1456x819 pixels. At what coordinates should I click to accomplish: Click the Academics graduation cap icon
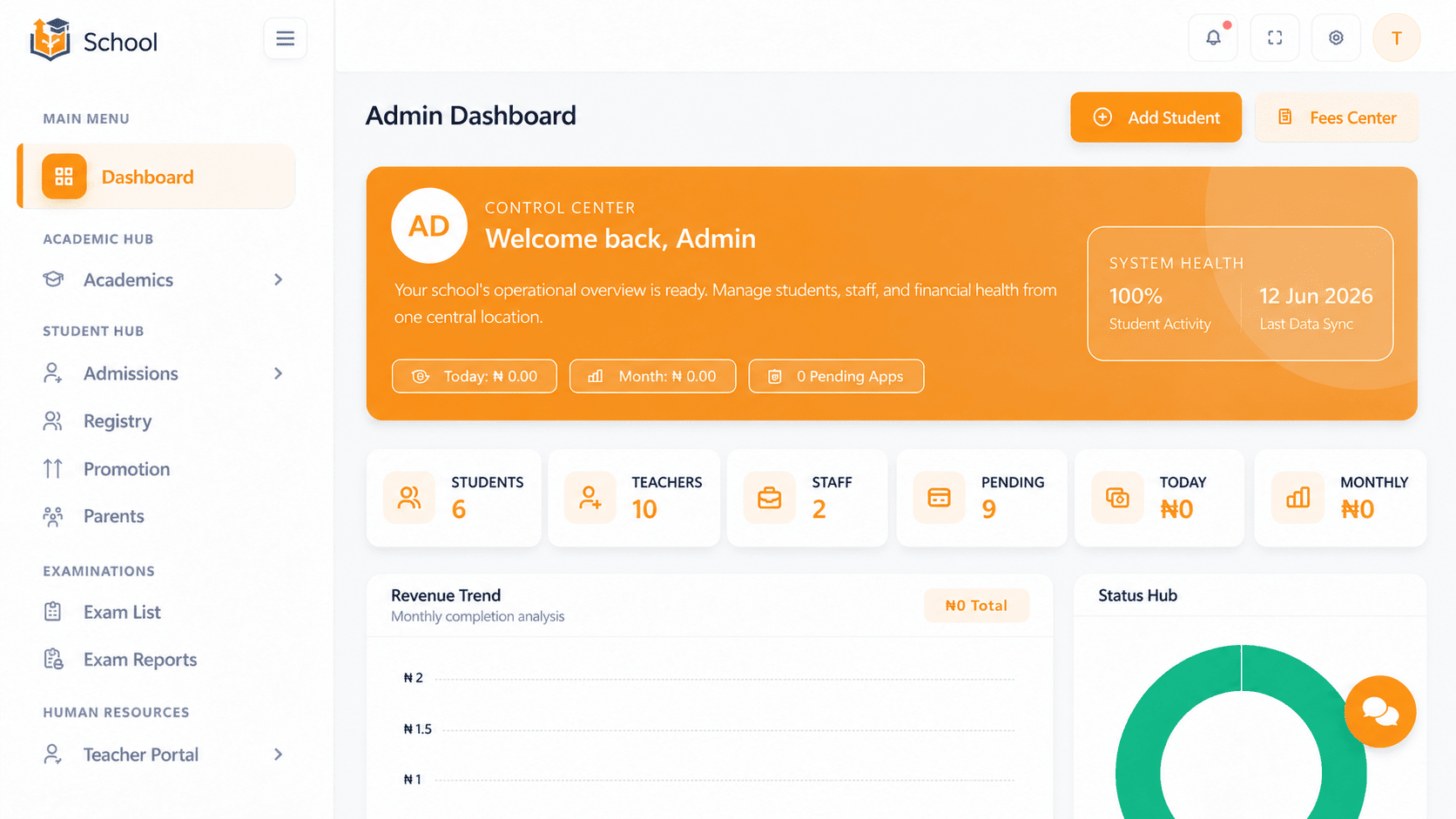coord(53,279)
